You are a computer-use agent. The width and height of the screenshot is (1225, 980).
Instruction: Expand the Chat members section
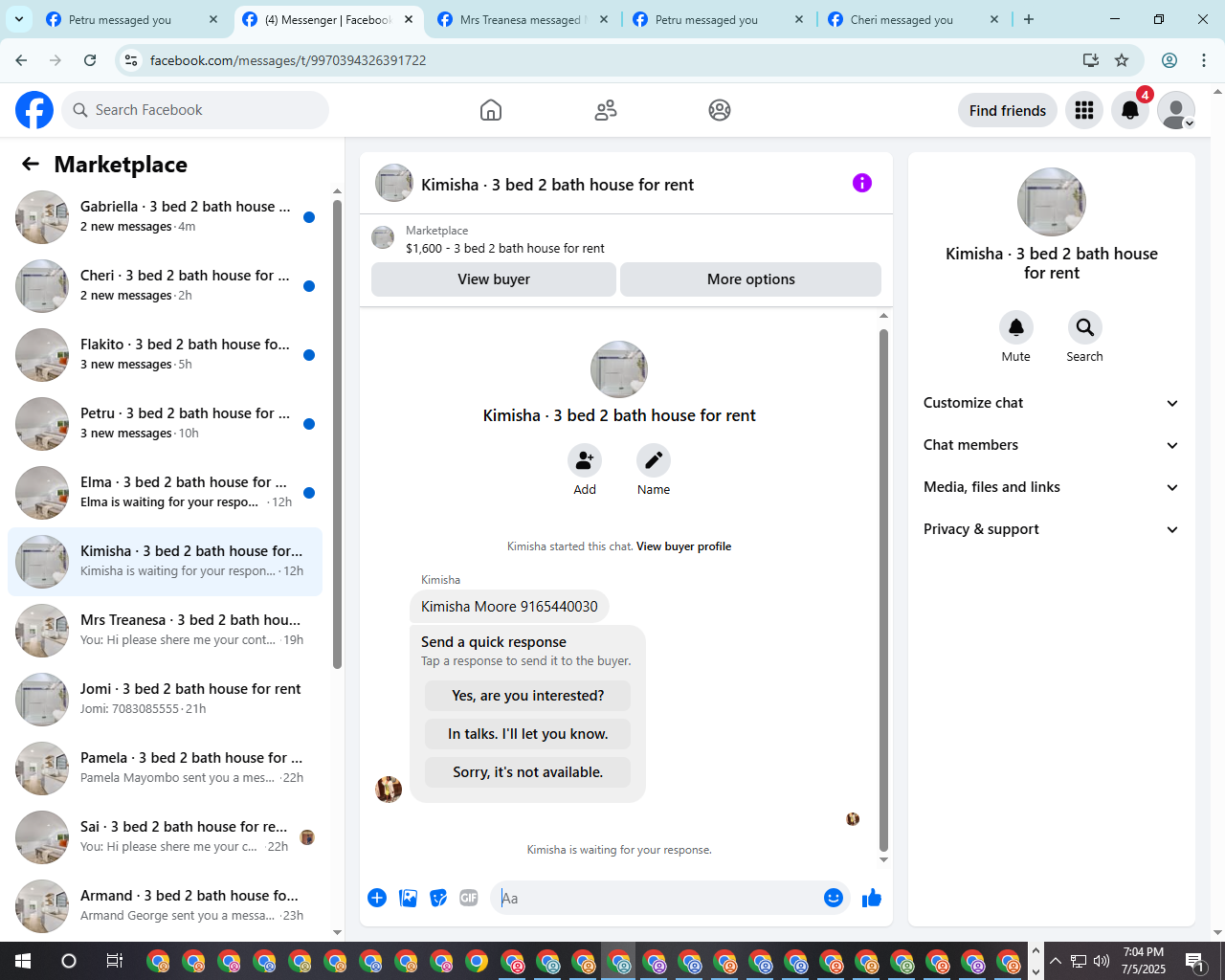tap(1052, 445)
